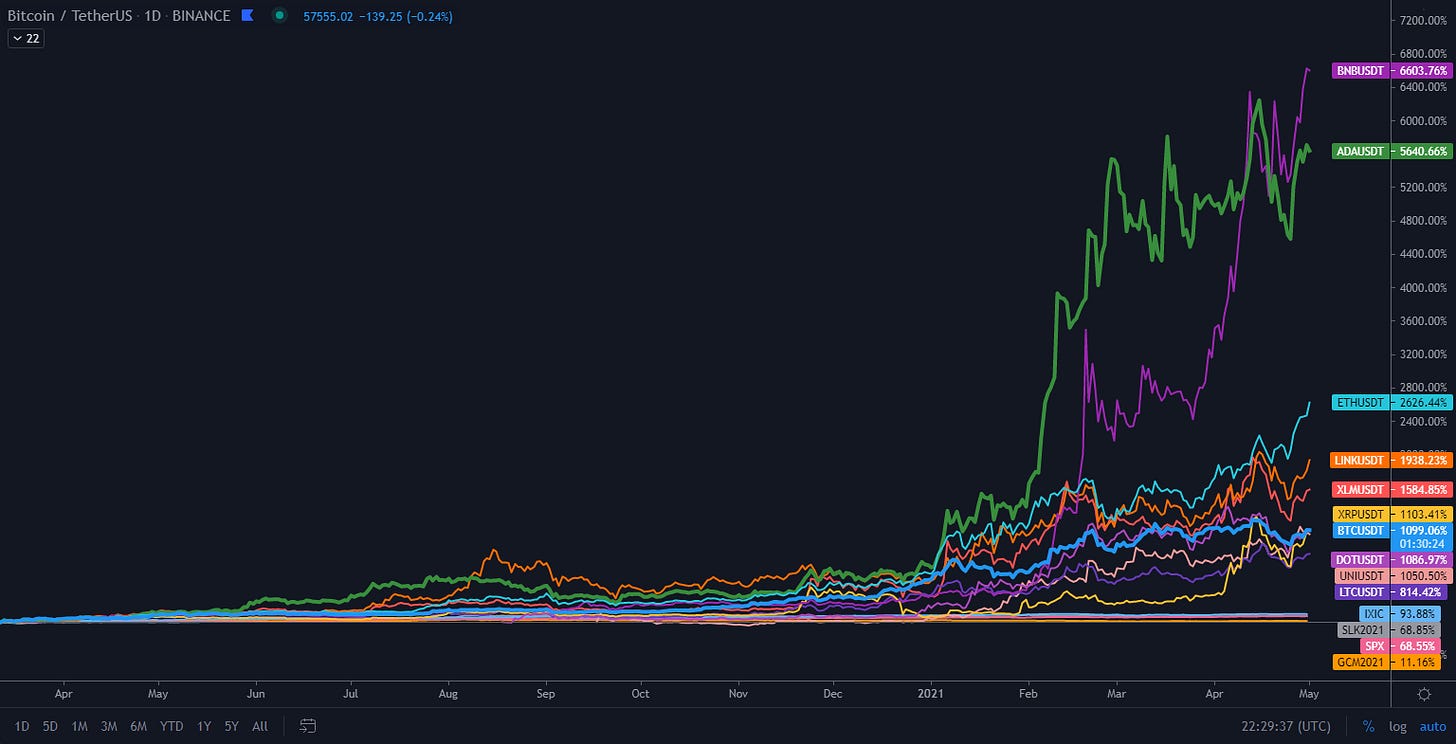The image size is (1456, 744).
Task: Select the 5Y time range
Action: point(232,726)
